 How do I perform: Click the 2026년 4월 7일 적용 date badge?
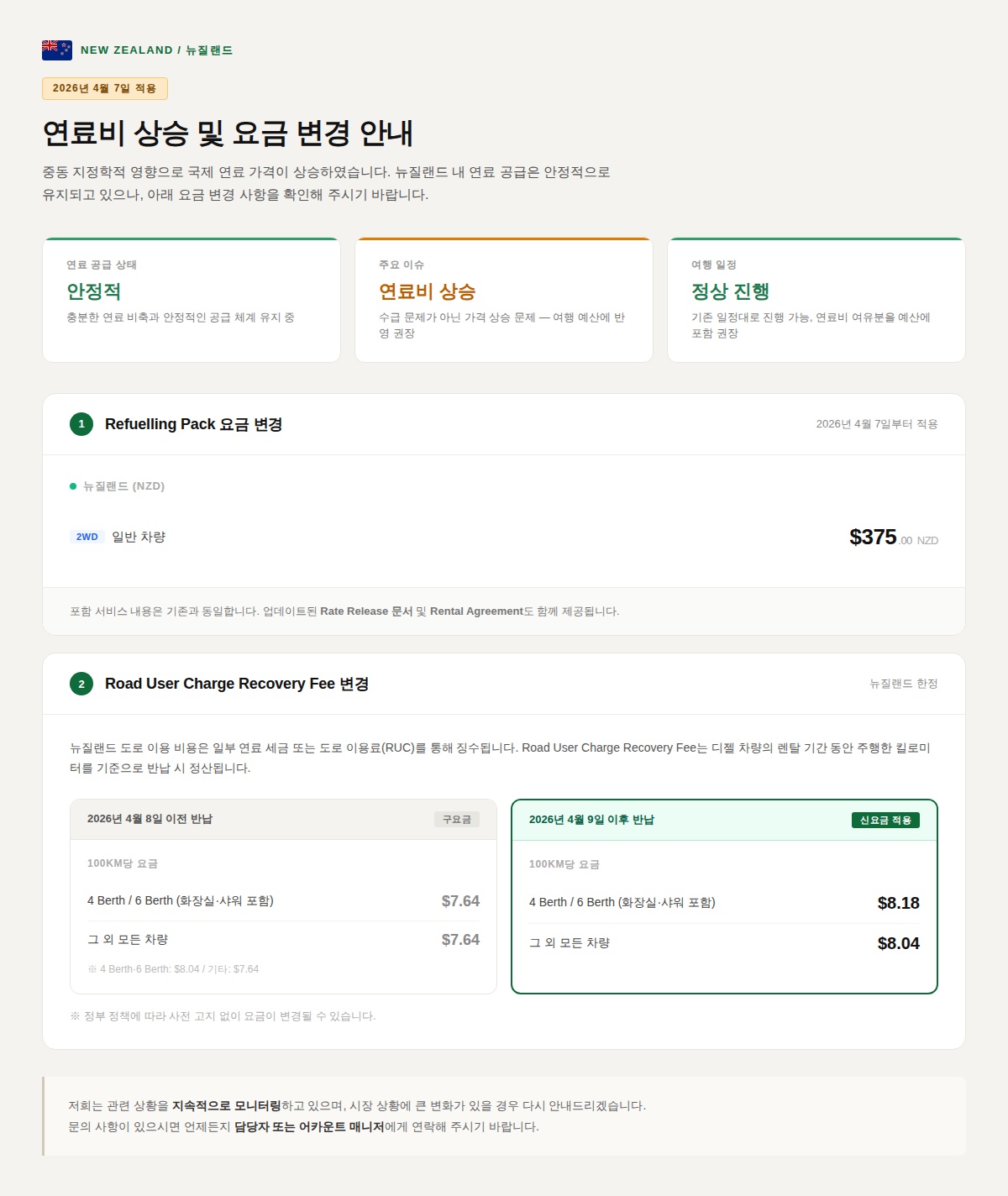pos(105,88)
